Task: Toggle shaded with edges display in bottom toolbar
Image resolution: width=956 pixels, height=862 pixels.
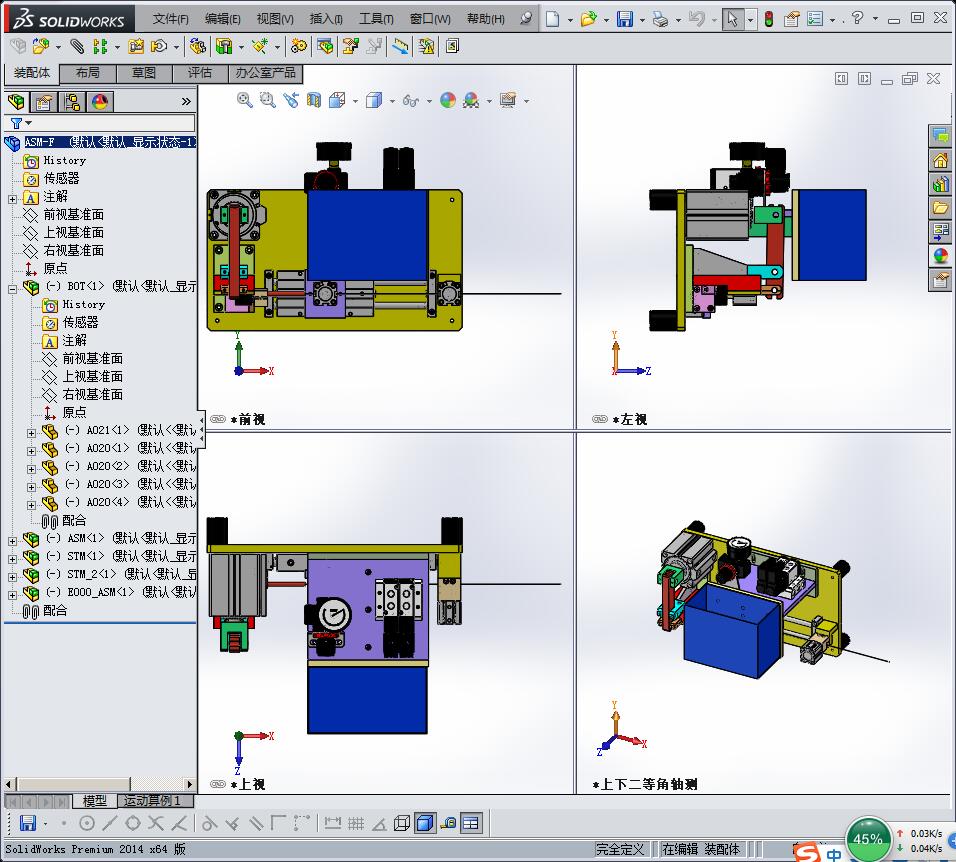Action: [x=424, y=824]
